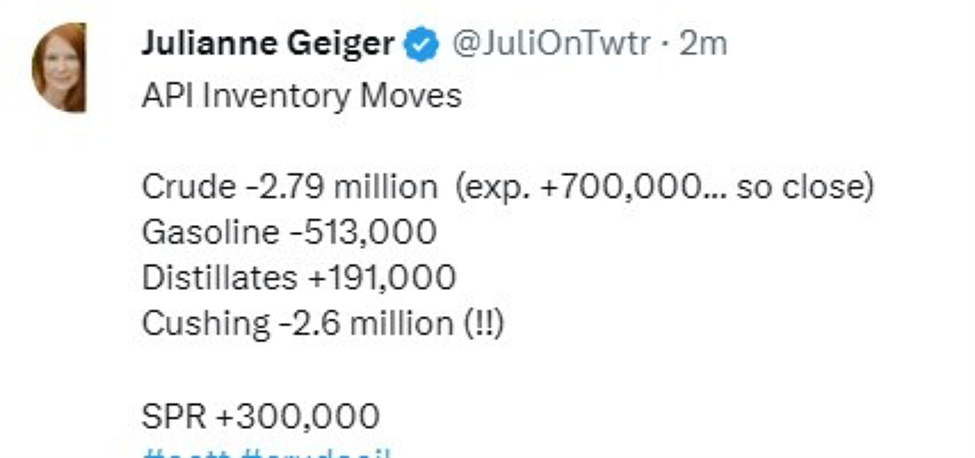Click Julianne Geiger's profile avatar photo
Screen dimensions: 975x458
click(x=58, y=67)
